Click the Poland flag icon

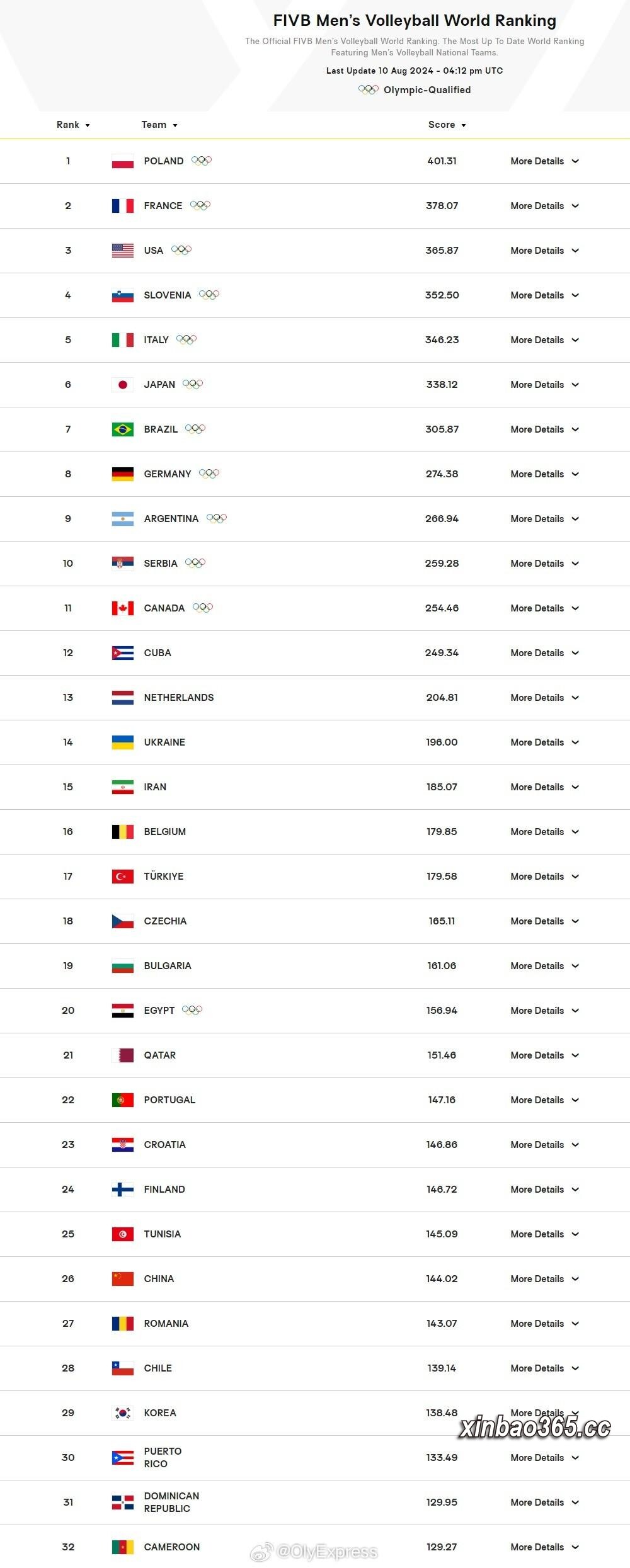tap(123, 161)
